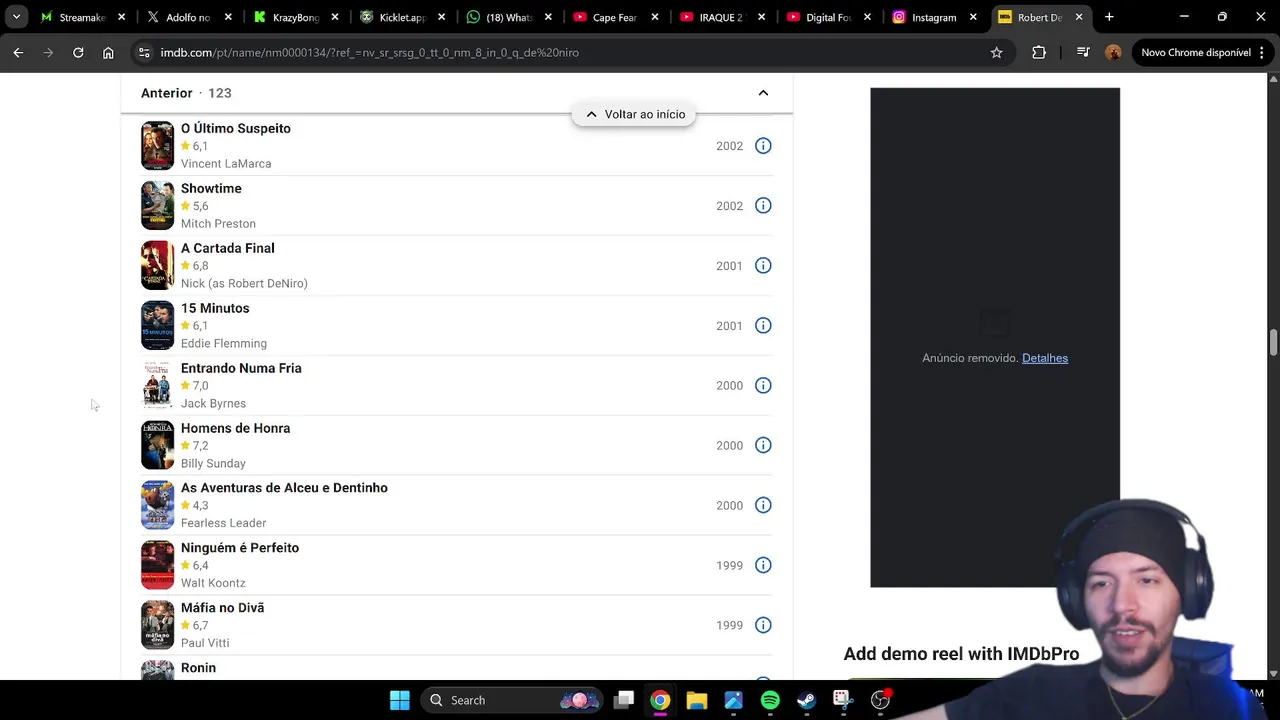Open Spotify from taskbar
The image size is (1280, 720).
(x=770, y=700)
